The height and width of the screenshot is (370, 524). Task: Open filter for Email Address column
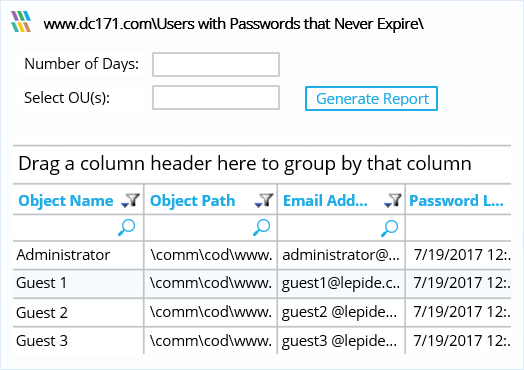click(392, 201)
